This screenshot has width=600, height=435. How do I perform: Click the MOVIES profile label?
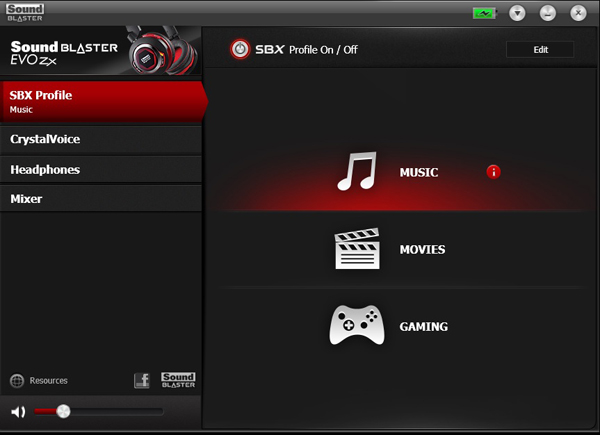coord(422,250)
